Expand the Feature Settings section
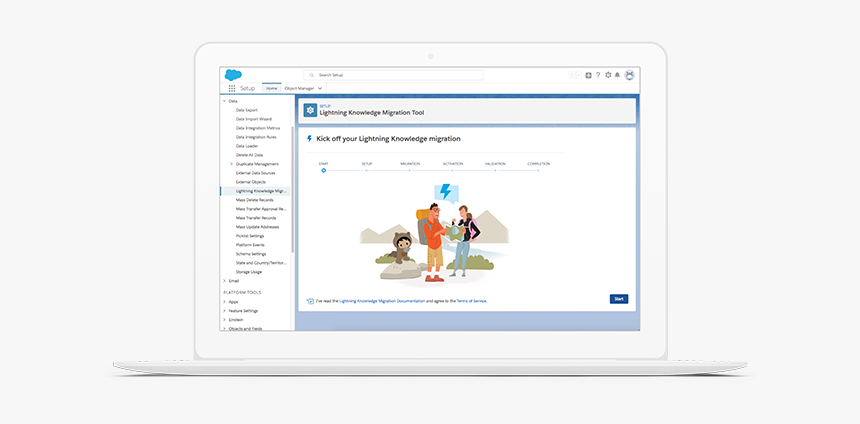This screenshot has width=860, height=424. pos(224,311)
